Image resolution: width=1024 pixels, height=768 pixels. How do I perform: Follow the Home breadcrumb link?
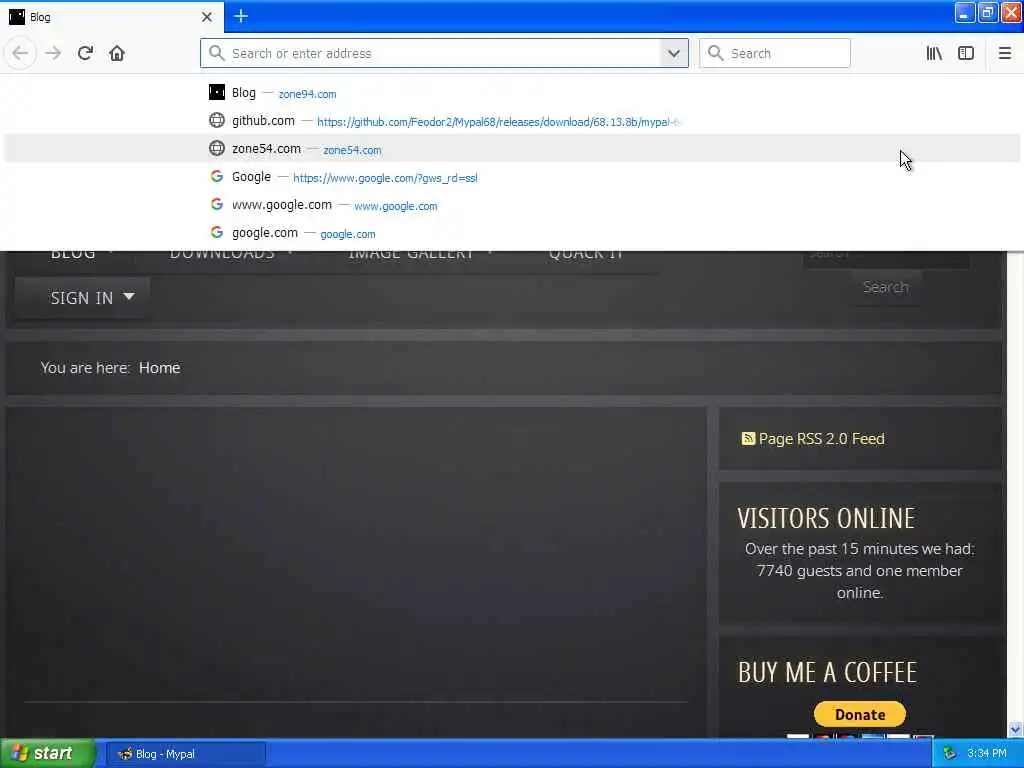click(159, 368)
